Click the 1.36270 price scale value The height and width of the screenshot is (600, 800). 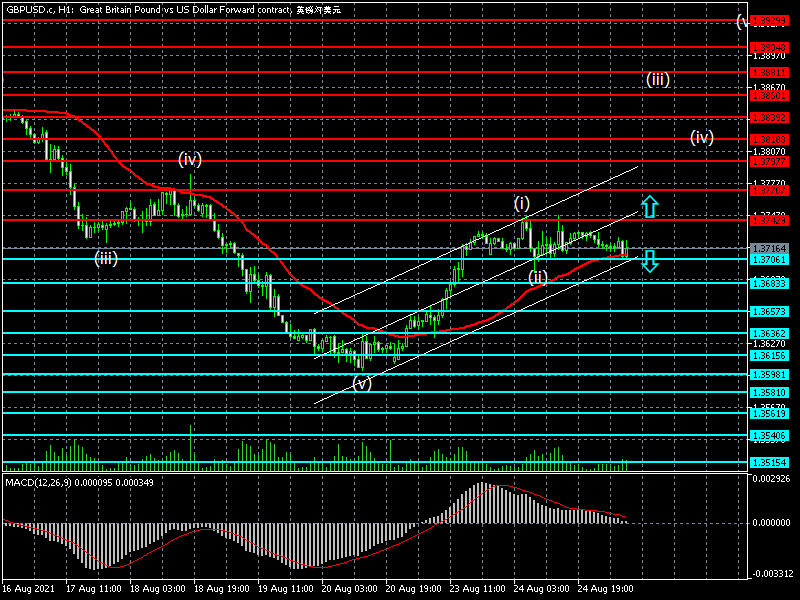[x=769, y=344]
